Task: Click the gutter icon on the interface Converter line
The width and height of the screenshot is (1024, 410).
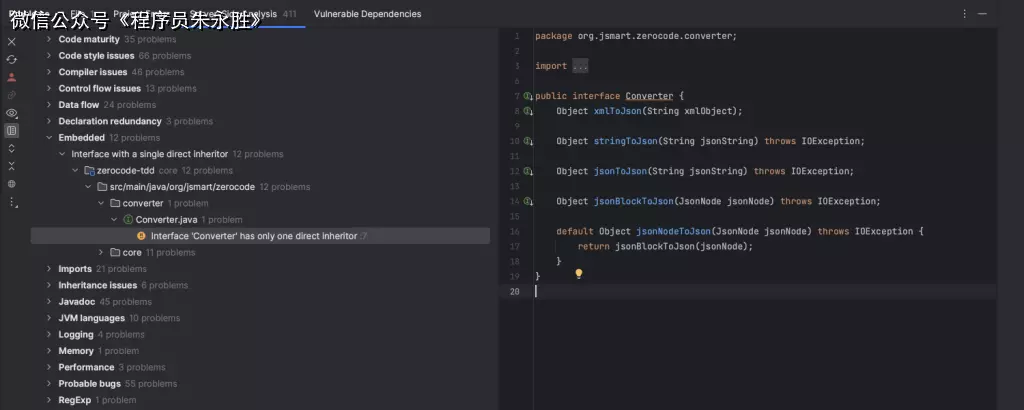Action: tap(528, 96)
